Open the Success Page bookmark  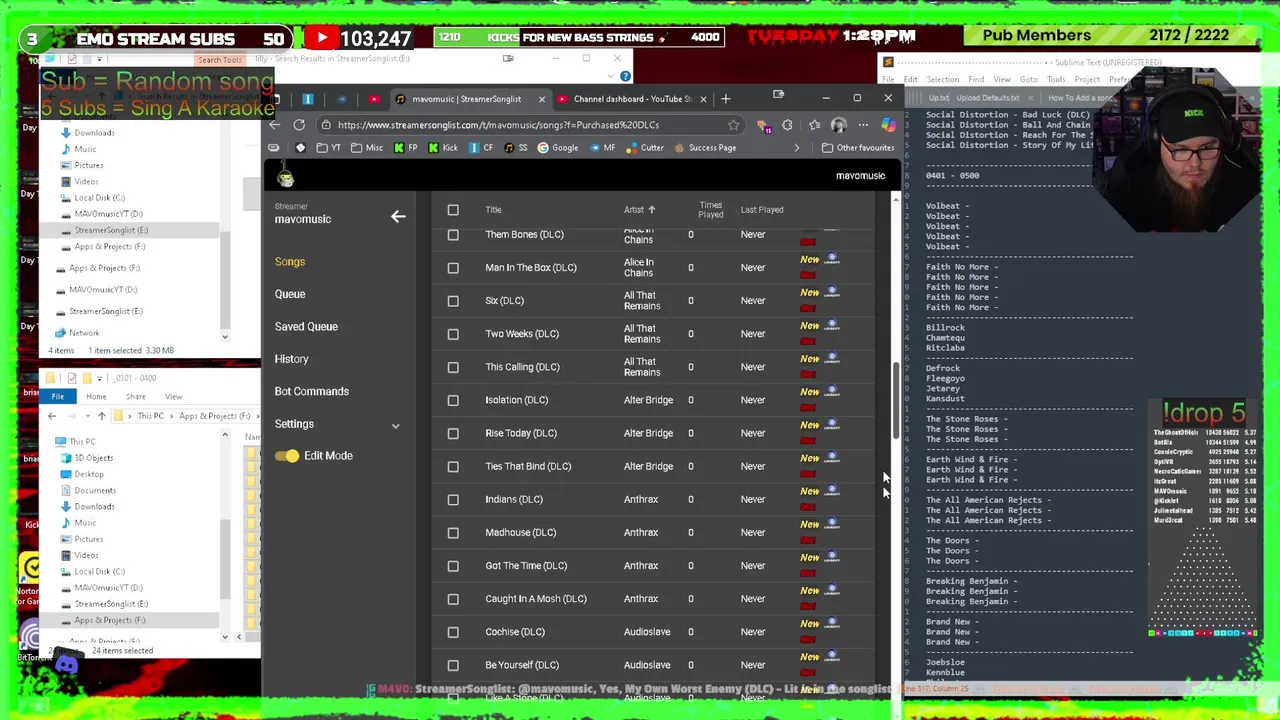(705, 148)
